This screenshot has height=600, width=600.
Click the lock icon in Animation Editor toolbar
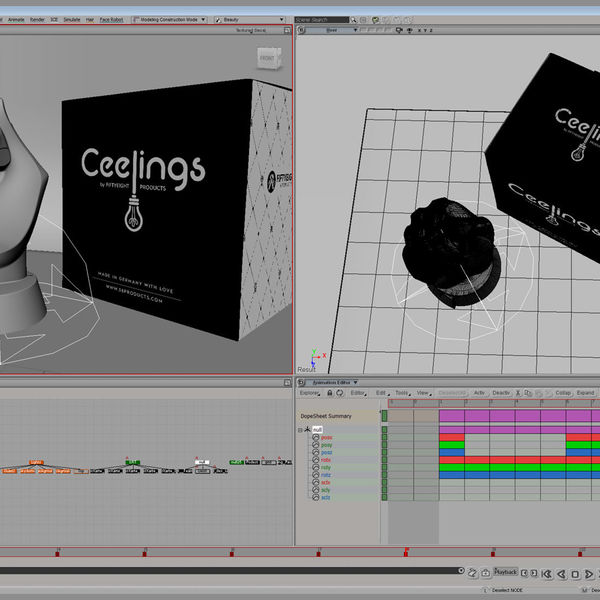pos(328,393)
